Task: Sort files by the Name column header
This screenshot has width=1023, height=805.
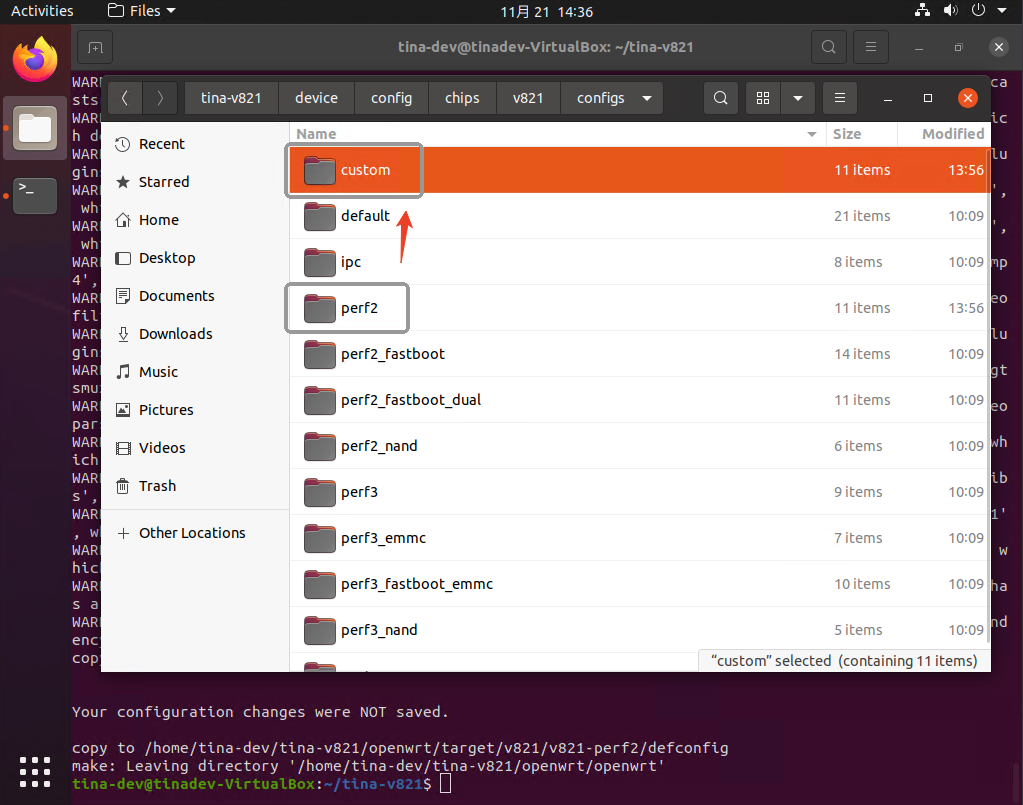Action: pos(555,134)
